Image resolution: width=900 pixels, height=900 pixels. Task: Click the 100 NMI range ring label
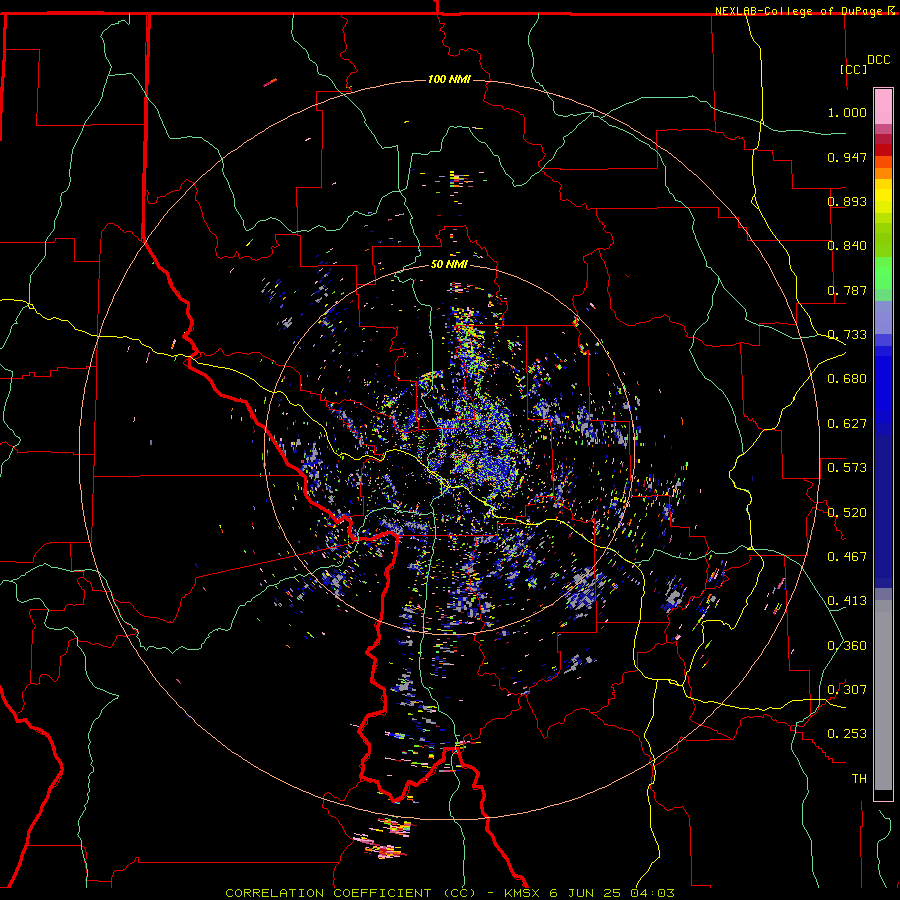449,79
